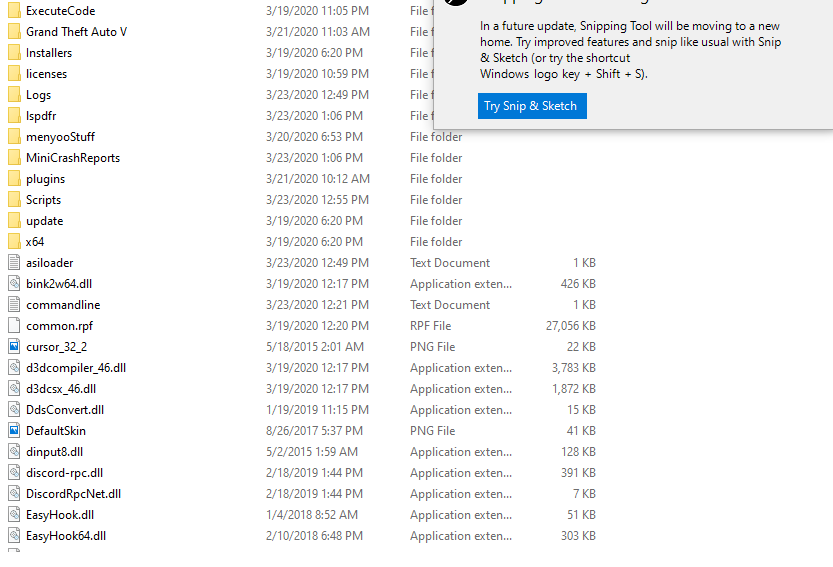
Task: Select the Scripts folder icon
Action: point(13,200)
